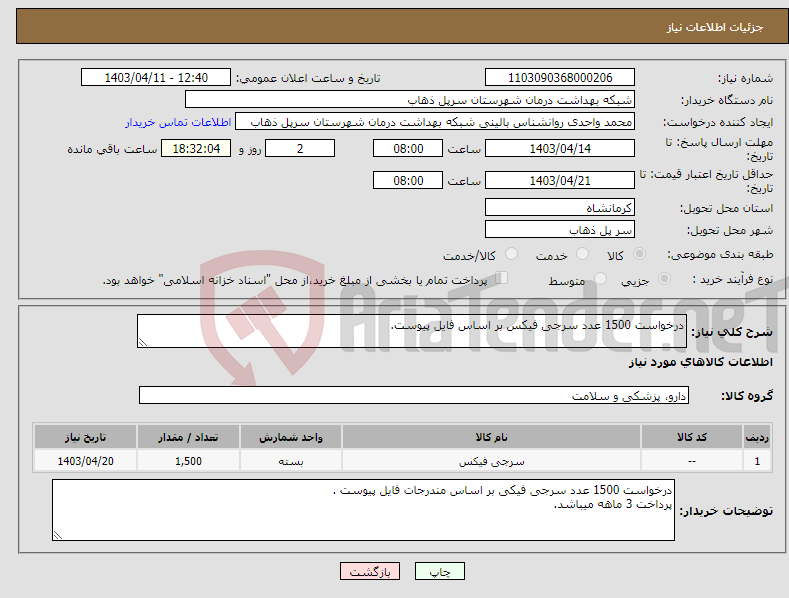789x598 pixels.
Task: Click the بازگشت (back) button
Action: (x=370, y=571)
